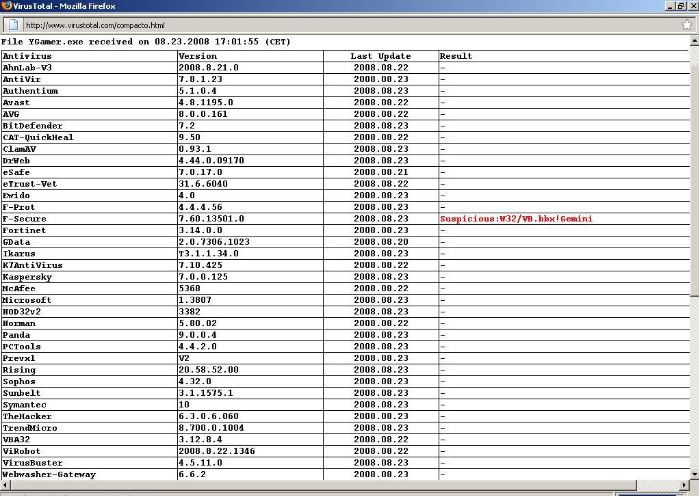The image size is (699, 496).
Task: Select the eTrust-Vet antivirus name
Action: click(x=30, y=184)
